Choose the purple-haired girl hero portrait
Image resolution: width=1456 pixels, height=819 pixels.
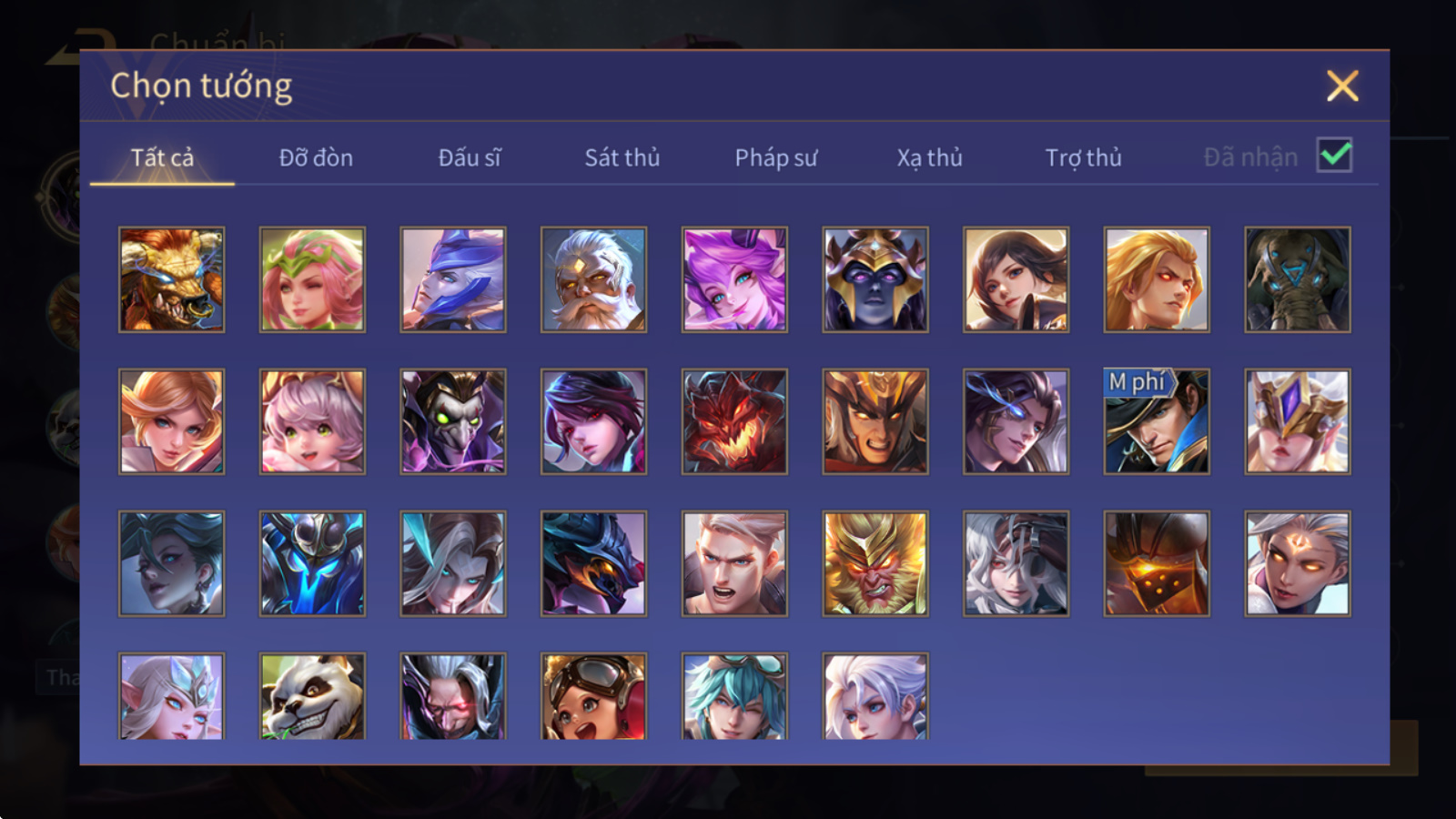(x=734, y=279)
